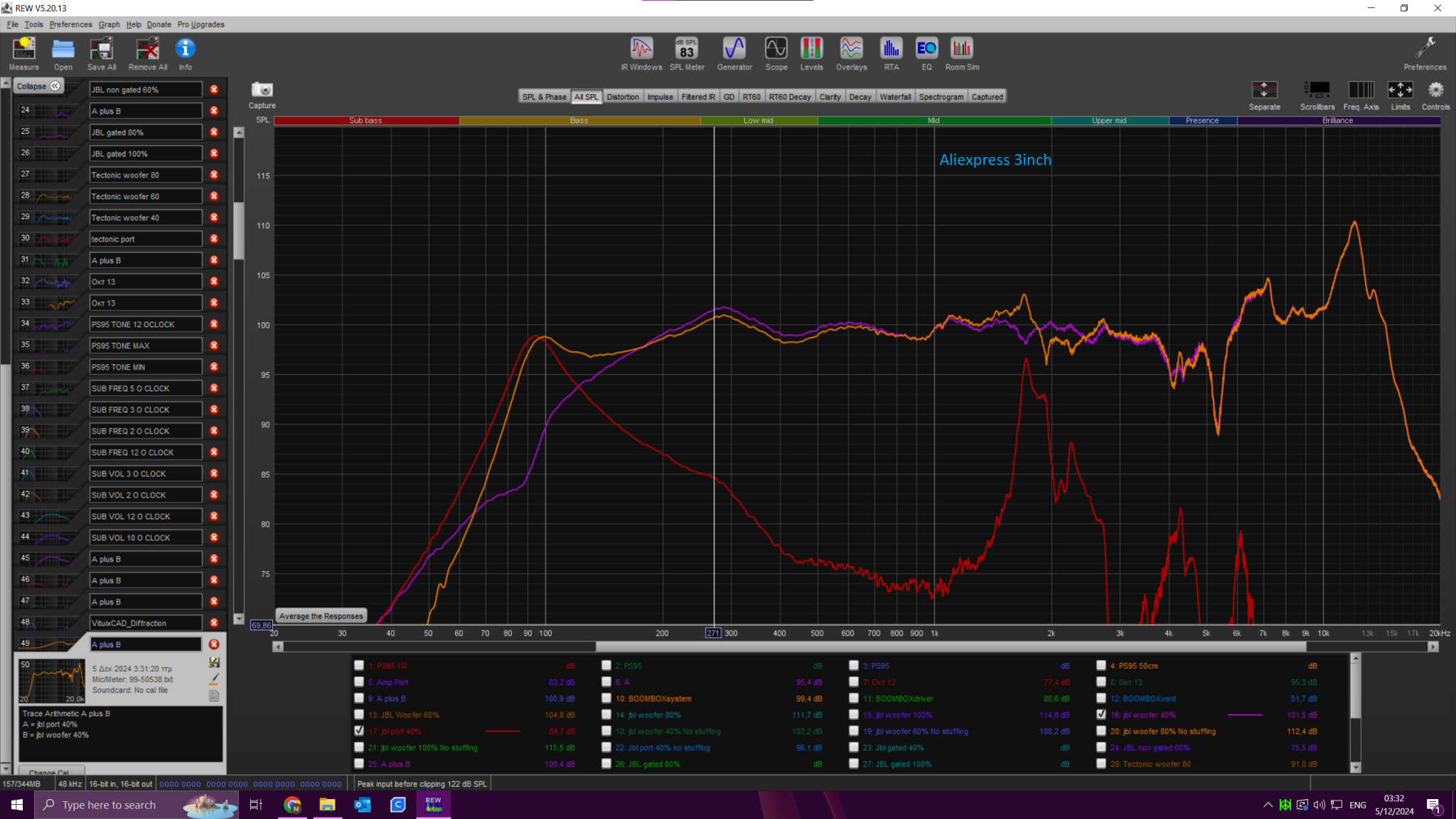The height and width of the screenshot is (819, 1456).
Task: Open the Graph menu
Action: [109, 24]
